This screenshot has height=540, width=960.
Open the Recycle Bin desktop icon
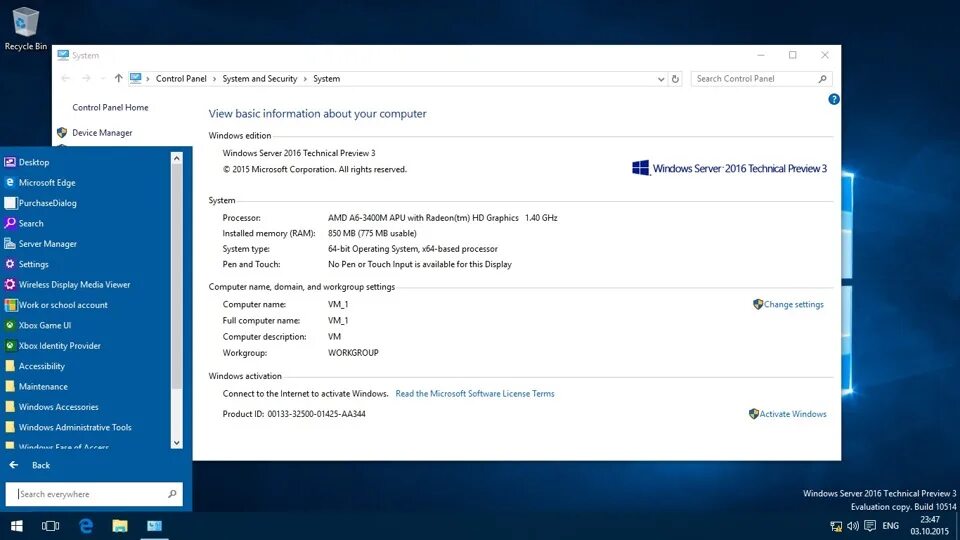point(25,29)
